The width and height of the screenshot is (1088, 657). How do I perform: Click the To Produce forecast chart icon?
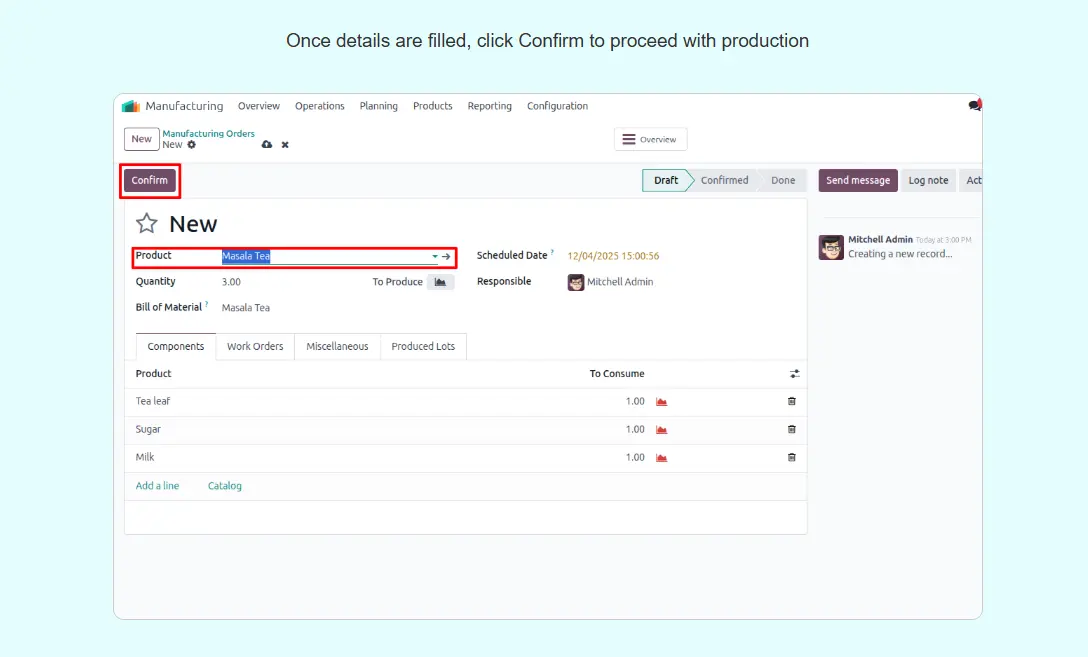tap(440, 282)
